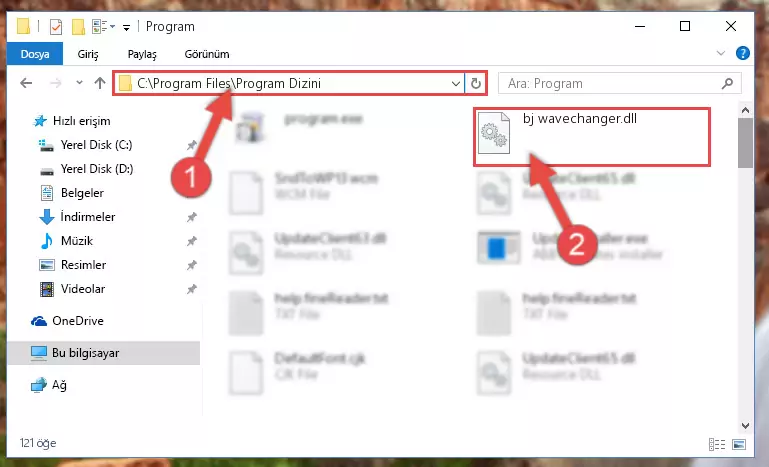Toggle pin next to Resimler
The width and height of the screenshot is (769, 467).
click(x=192, y=265)
